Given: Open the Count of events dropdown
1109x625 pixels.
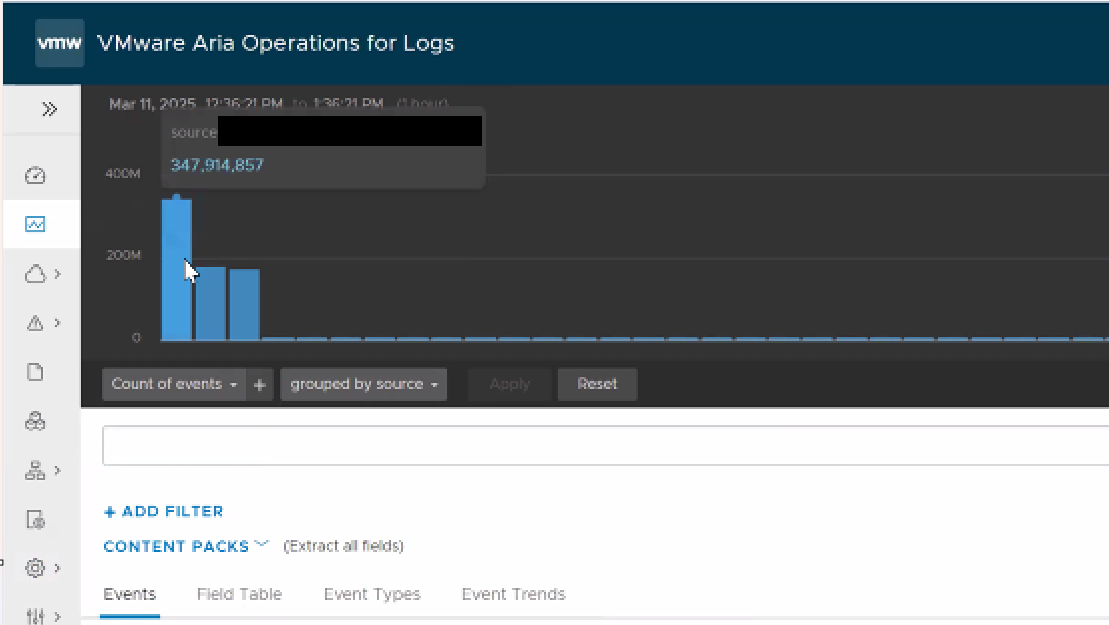Looking at the screenshot, I should coord(174,385).
